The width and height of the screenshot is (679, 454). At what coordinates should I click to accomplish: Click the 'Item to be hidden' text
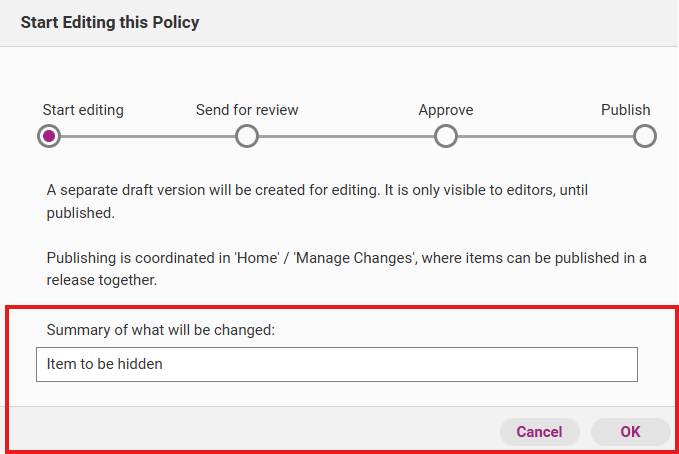(x=105, y=364)
